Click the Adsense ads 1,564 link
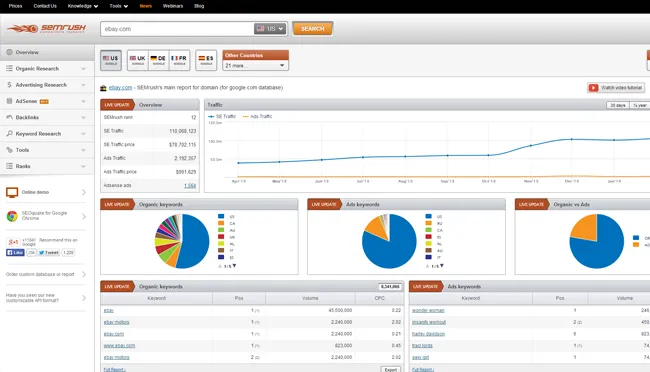Image resolution: width=650 pixels, height=372 pixels. pyautogui.click(x=190, y=186)
